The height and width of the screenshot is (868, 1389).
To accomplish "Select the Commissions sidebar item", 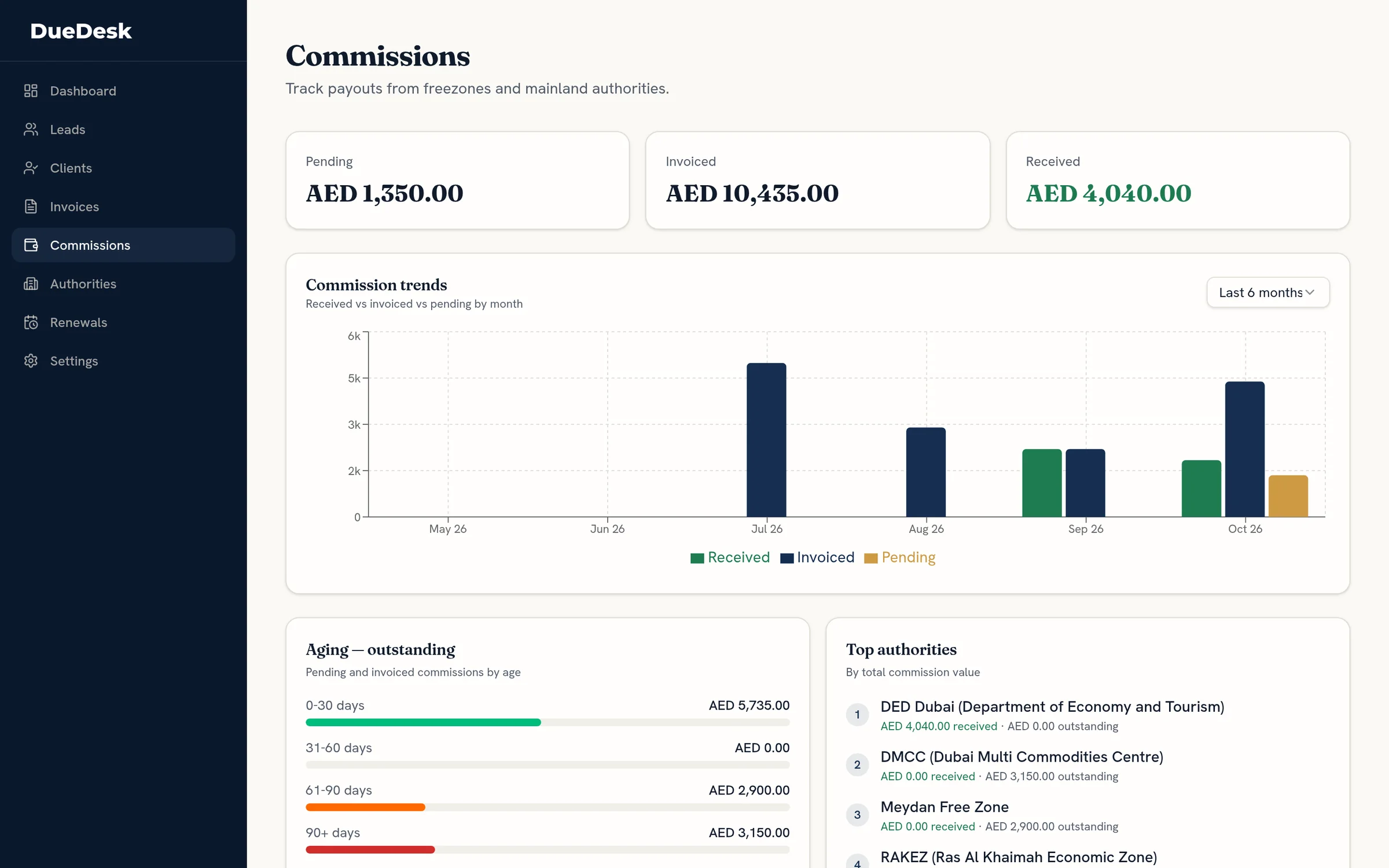I will pos(123,245).
